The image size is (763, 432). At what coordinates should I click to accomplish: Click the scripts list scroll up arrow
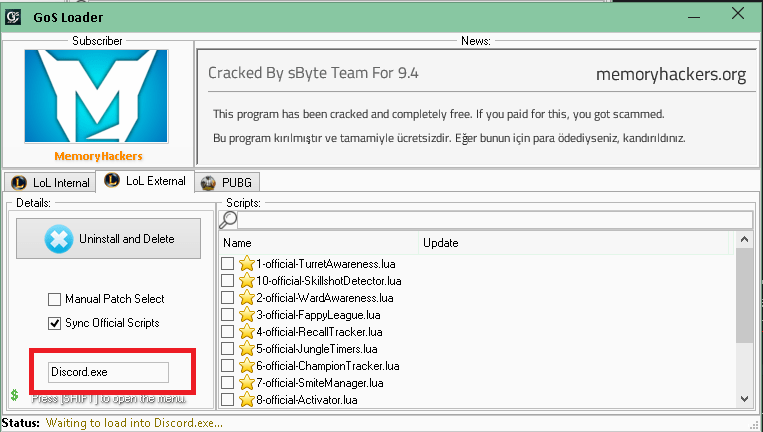tap(744, 239)
